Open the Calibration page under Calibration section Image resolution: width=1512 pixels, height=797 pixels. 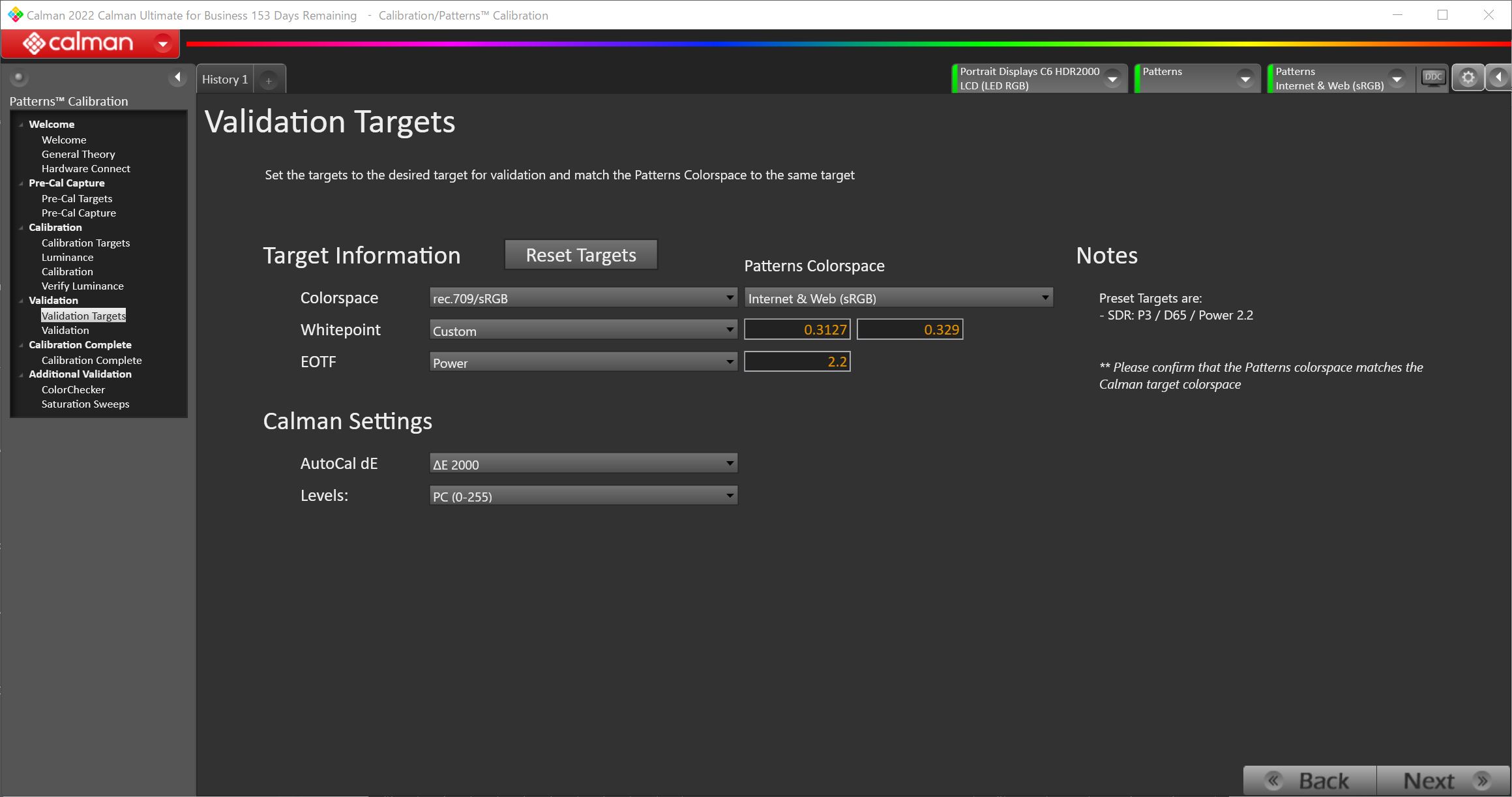[67, 271]
